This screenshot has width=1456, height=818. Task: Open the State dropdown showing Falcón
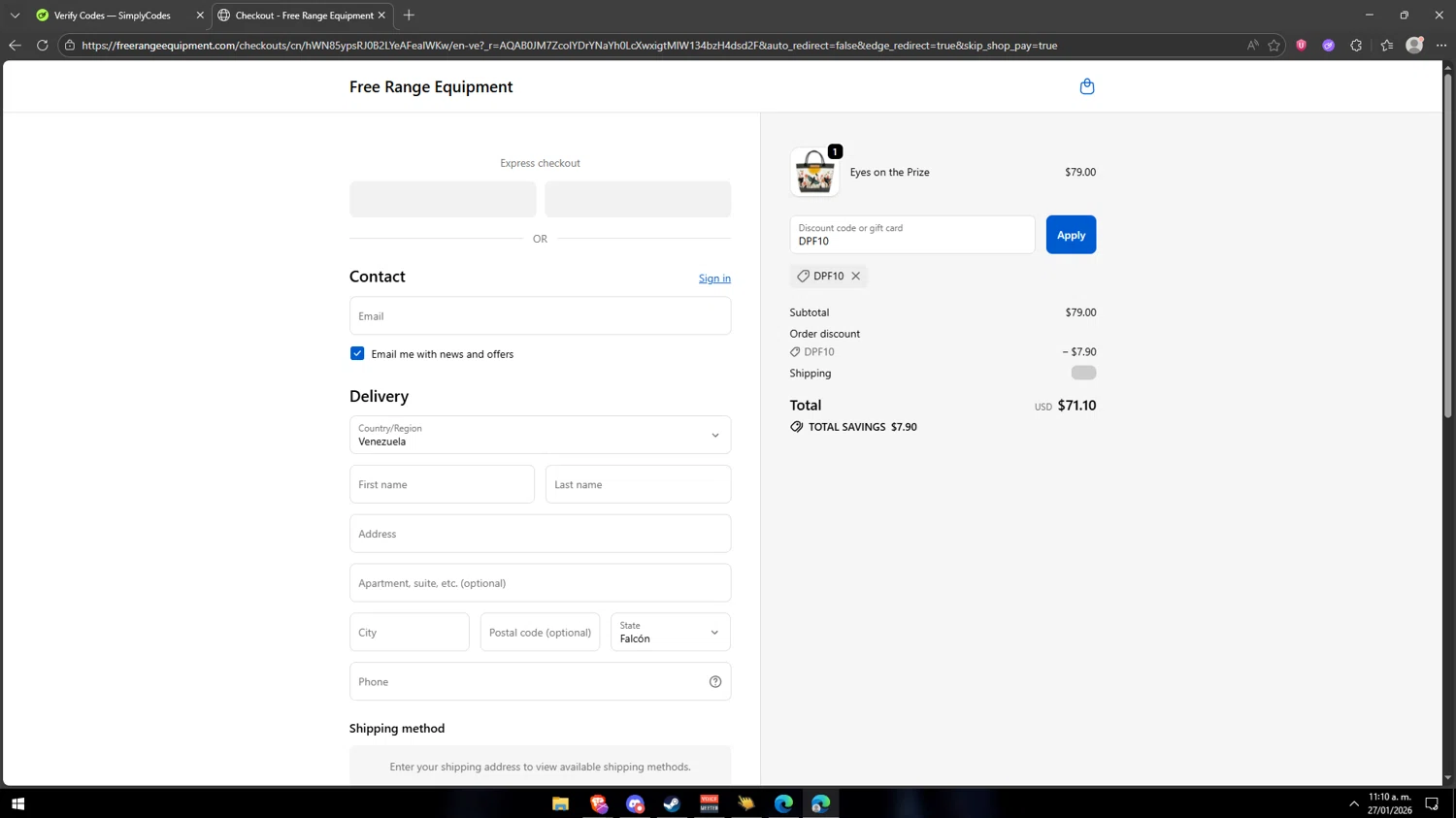tap(670, 633)
